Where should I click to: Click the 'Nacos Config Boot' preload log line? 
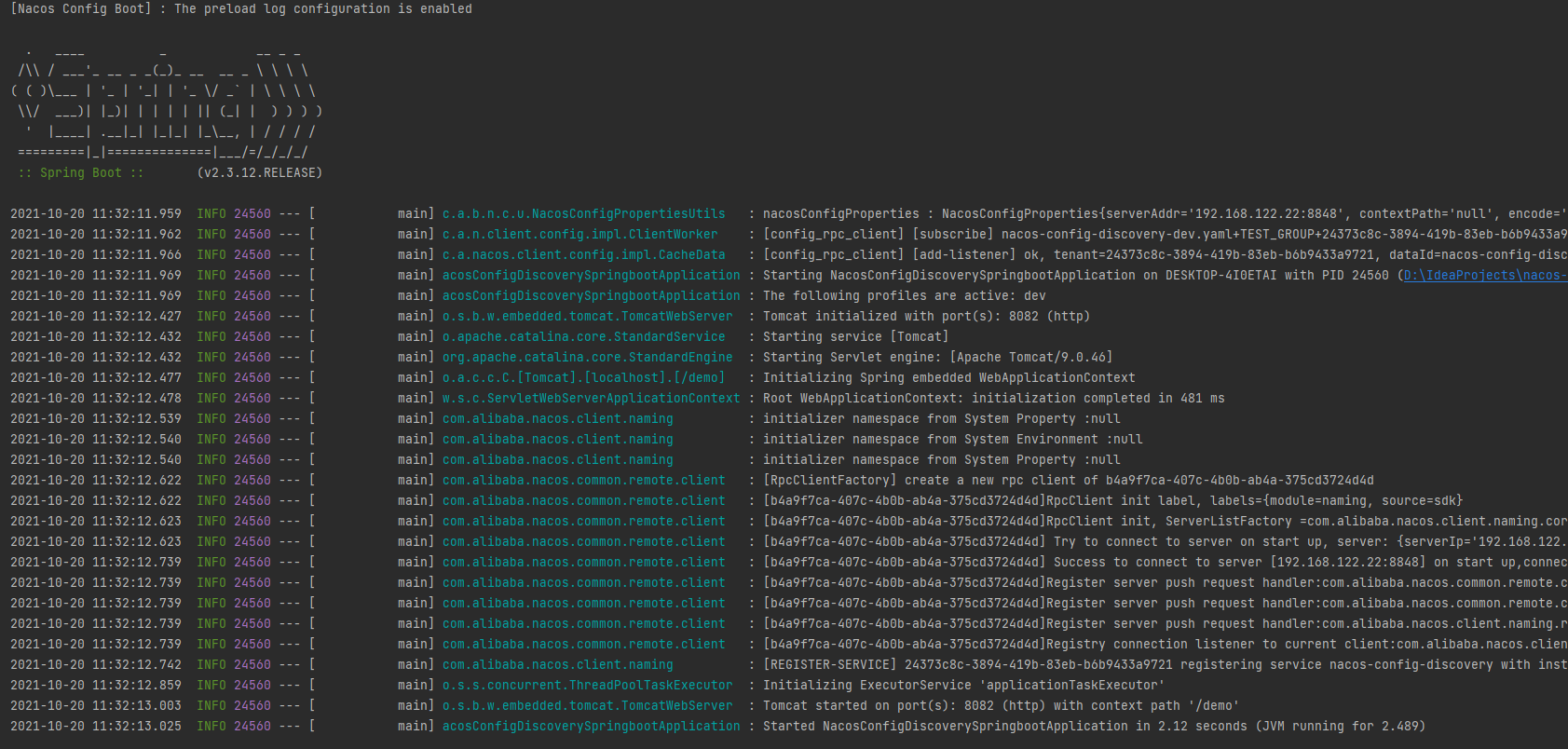tap(241, 8)
